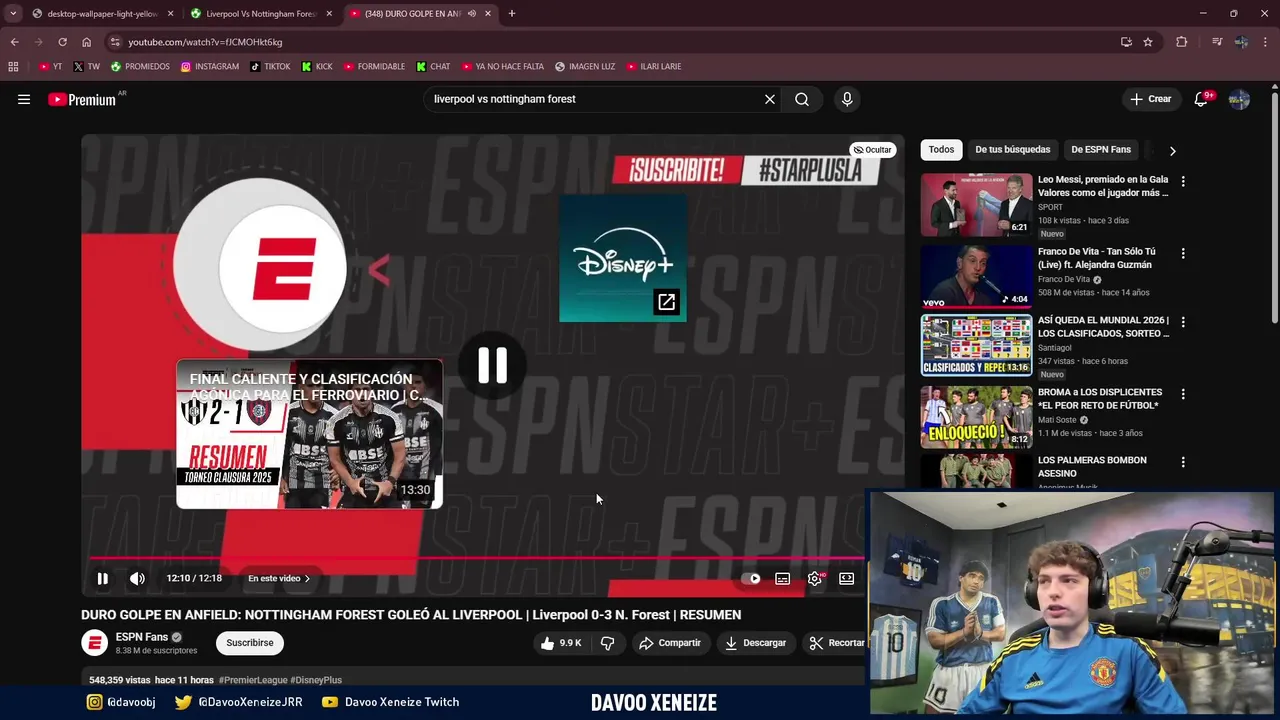Click the #PremierLeague hashtag
This screenshot has width=1280, height=720.
(253, 680)
